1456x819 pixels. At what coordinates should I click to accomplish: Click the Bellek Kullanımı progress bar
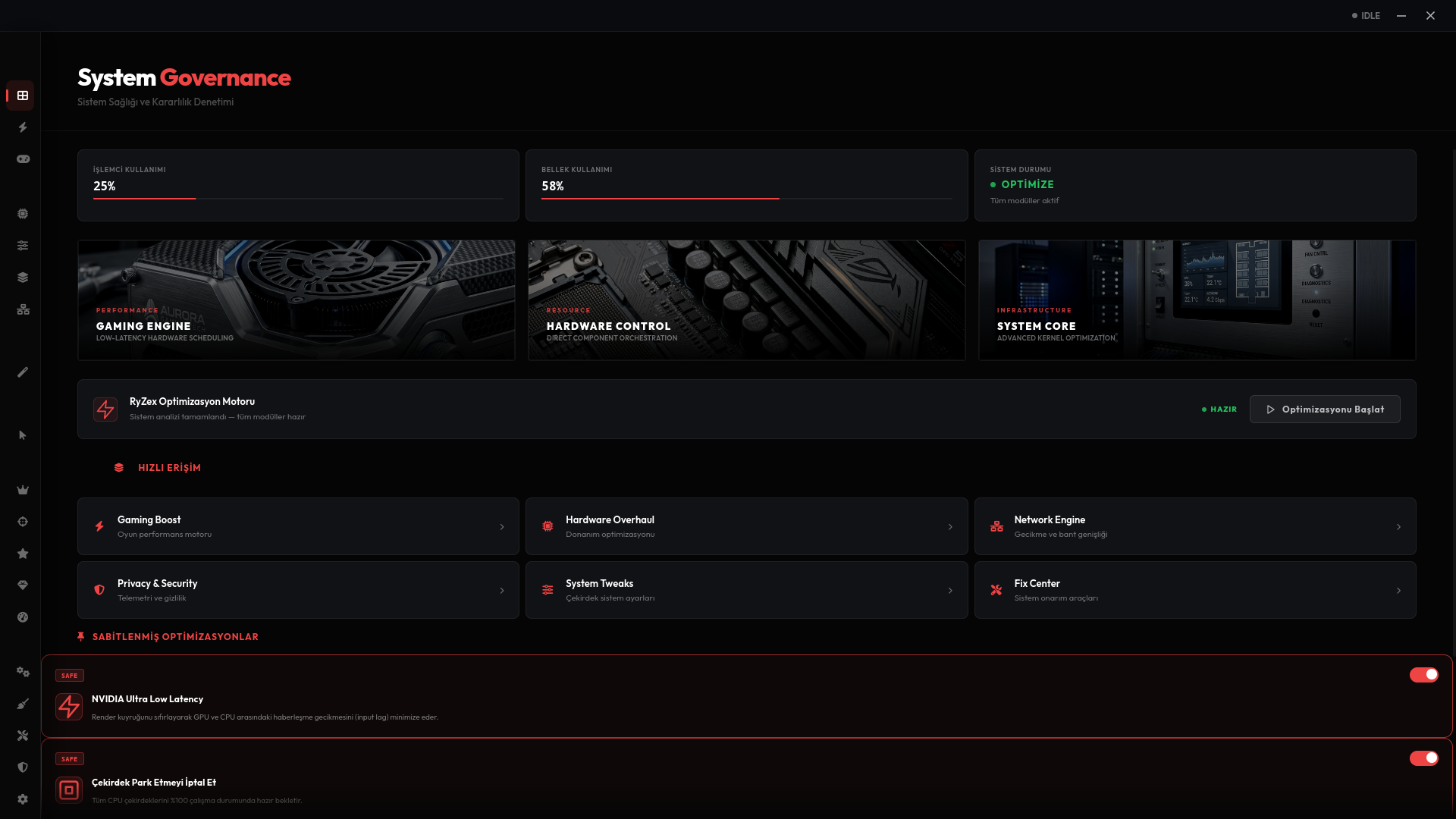pyautogui.click(x=746, y=199)
